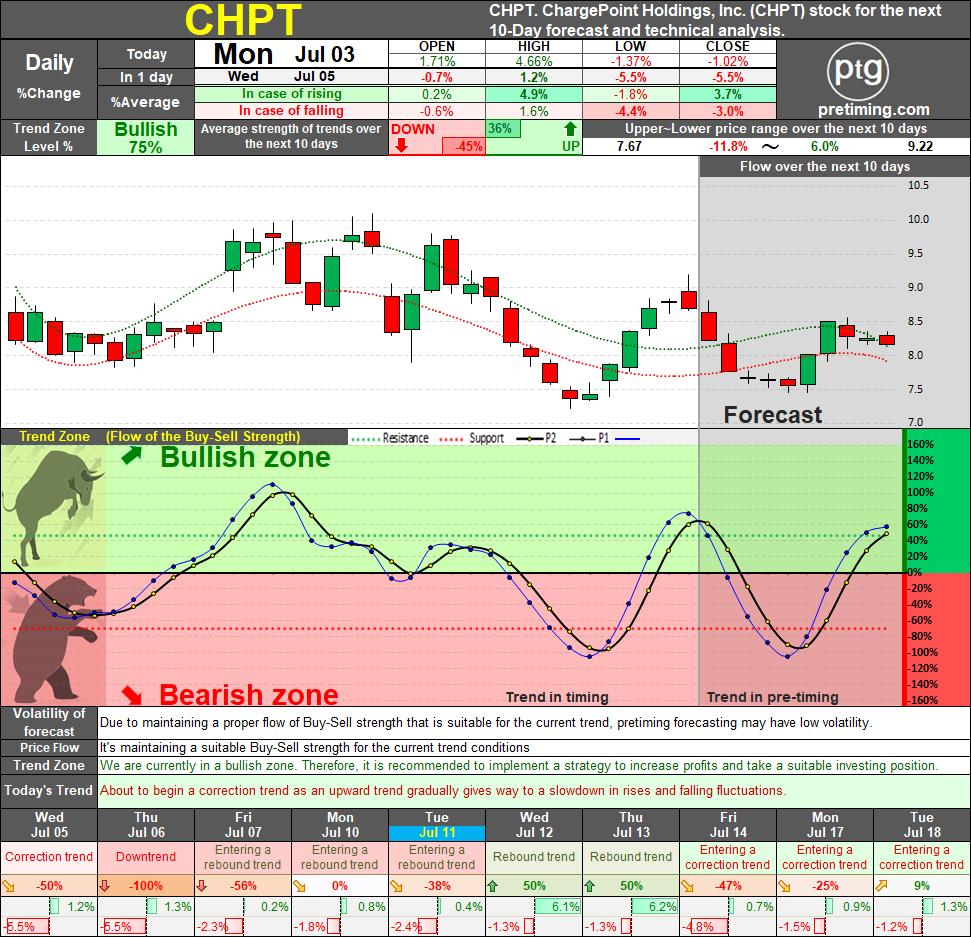The width and height of the screenshot is (971, 937).
Task: Click the HIGH value 4.66%
Action: click(534, 61)
